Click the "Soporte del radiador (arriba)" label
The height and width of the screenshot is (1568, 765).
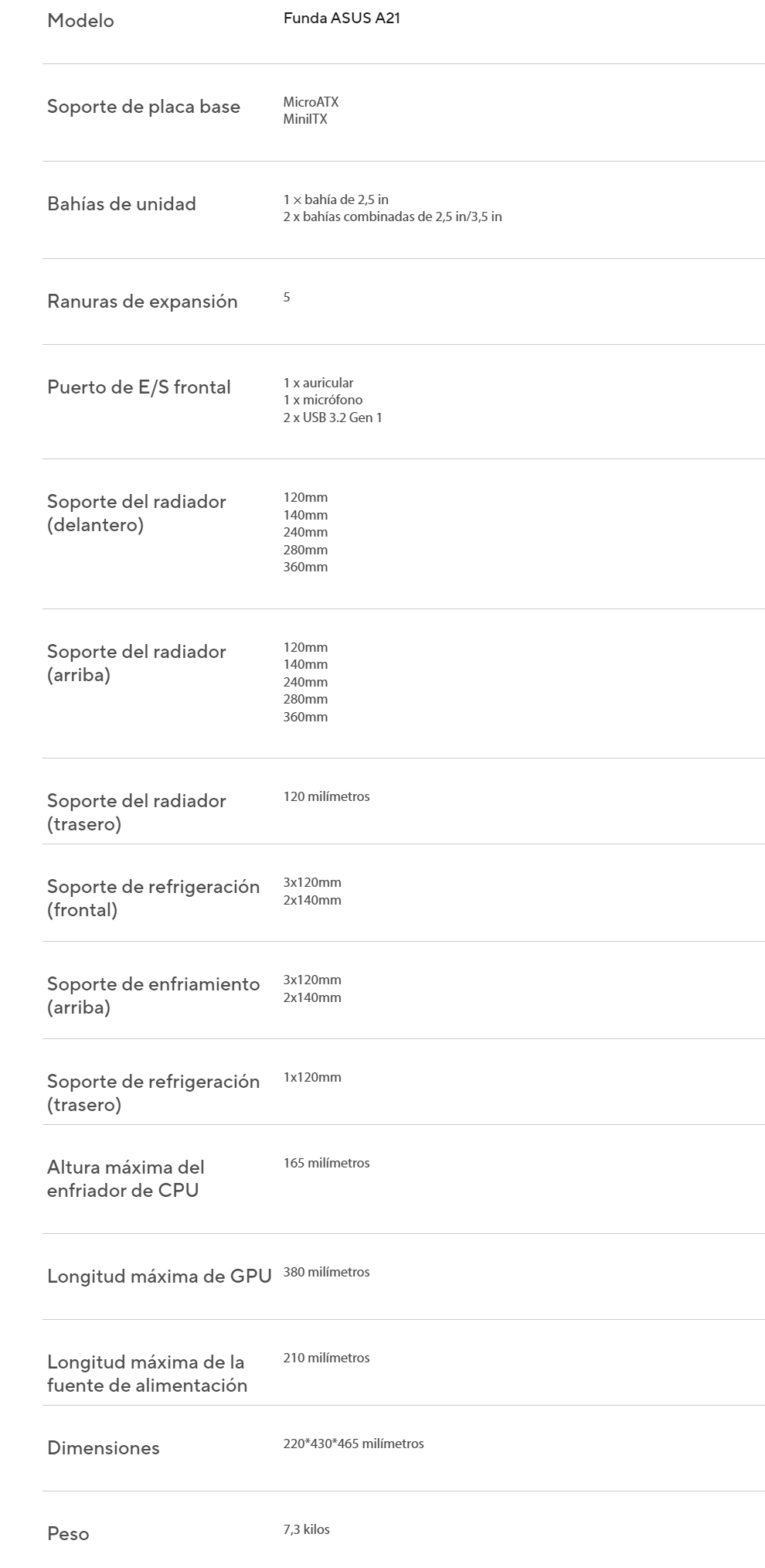[x=136, y=663]
